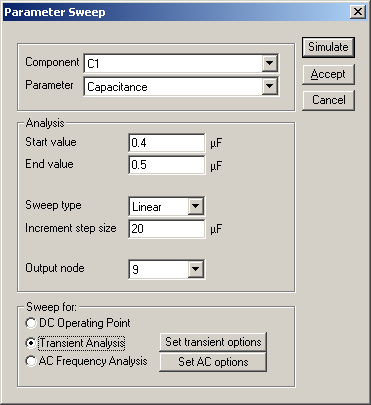
Task: Open the Output node dropdown arrow
Action: 196,269
